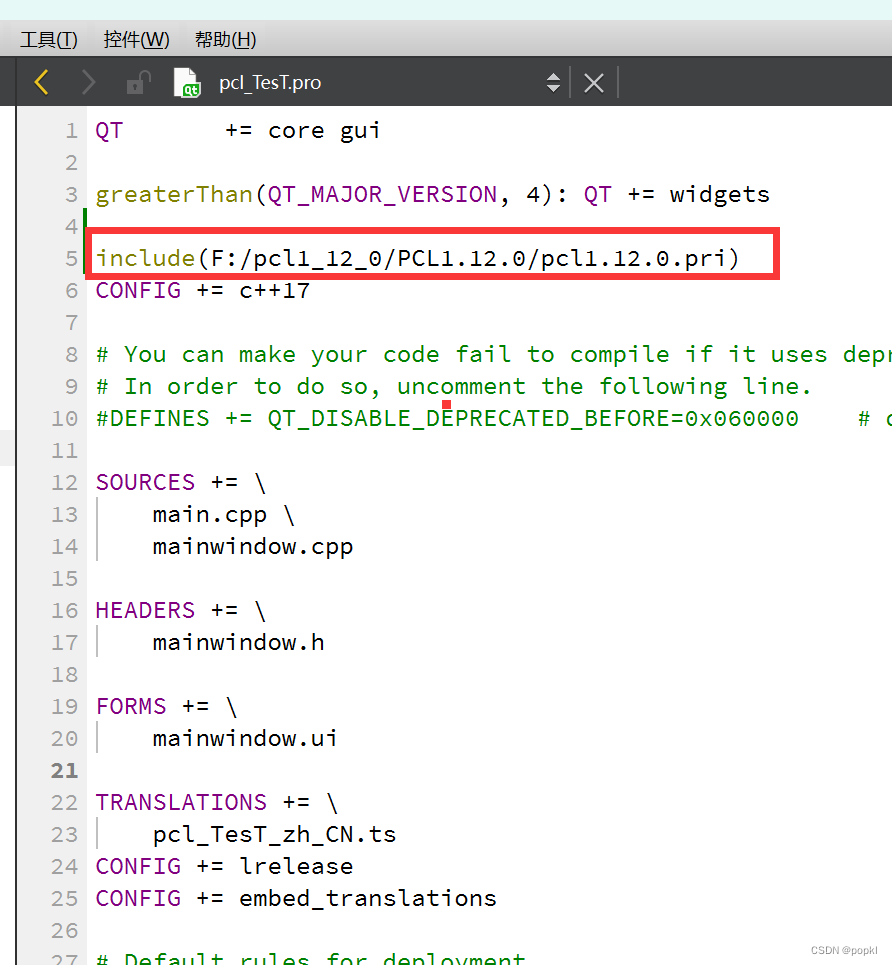Click 'main.cpp' on line 13
The height and width of the screenshot is (965, 892).
tap(209, 515)
